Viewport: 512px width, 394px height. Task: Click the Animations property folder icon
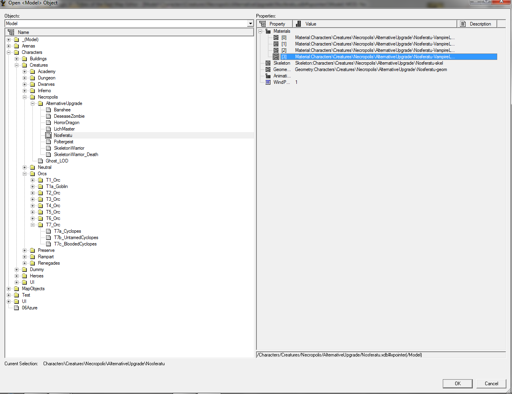(x=268, y=76)
